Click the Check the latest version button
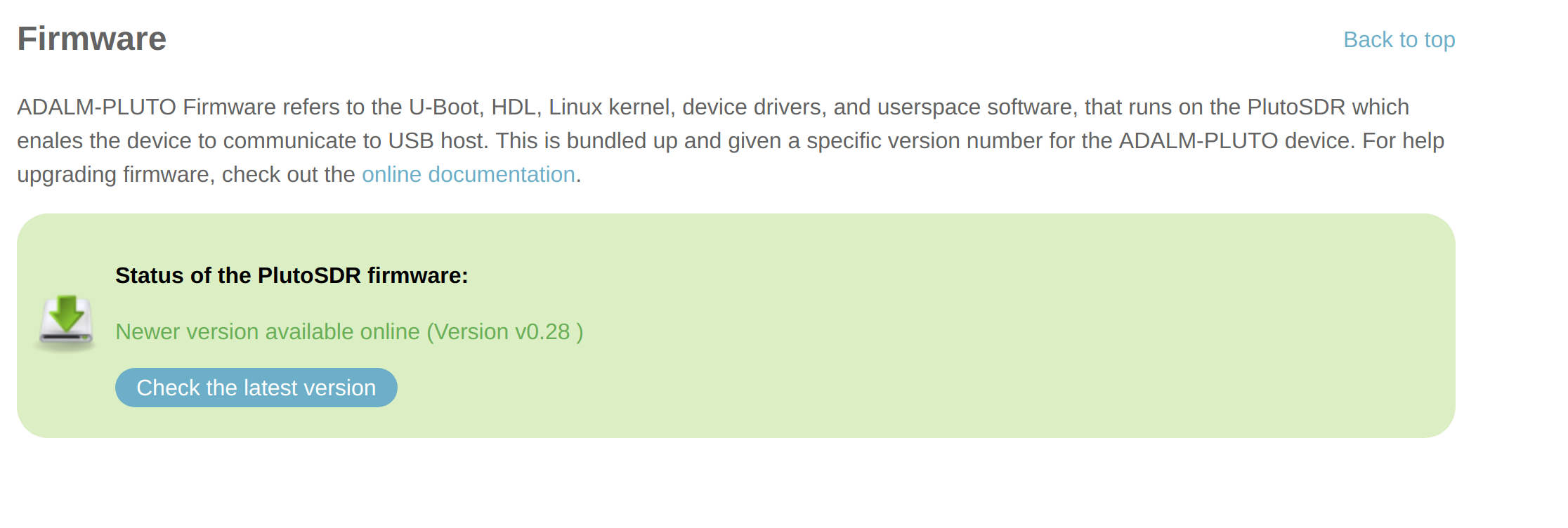This screenshot has height=528, width=1568. pyautogui.click(x=256, y=388)
